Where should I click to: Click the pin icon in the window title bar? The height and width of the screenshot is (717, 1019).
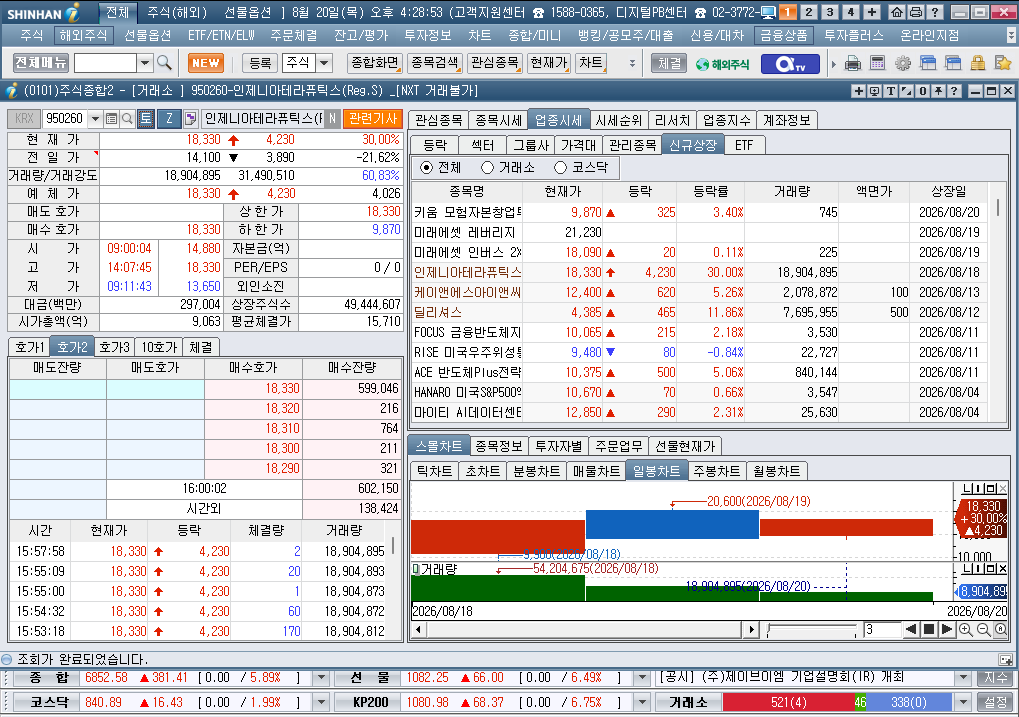(x=938, y=91)
